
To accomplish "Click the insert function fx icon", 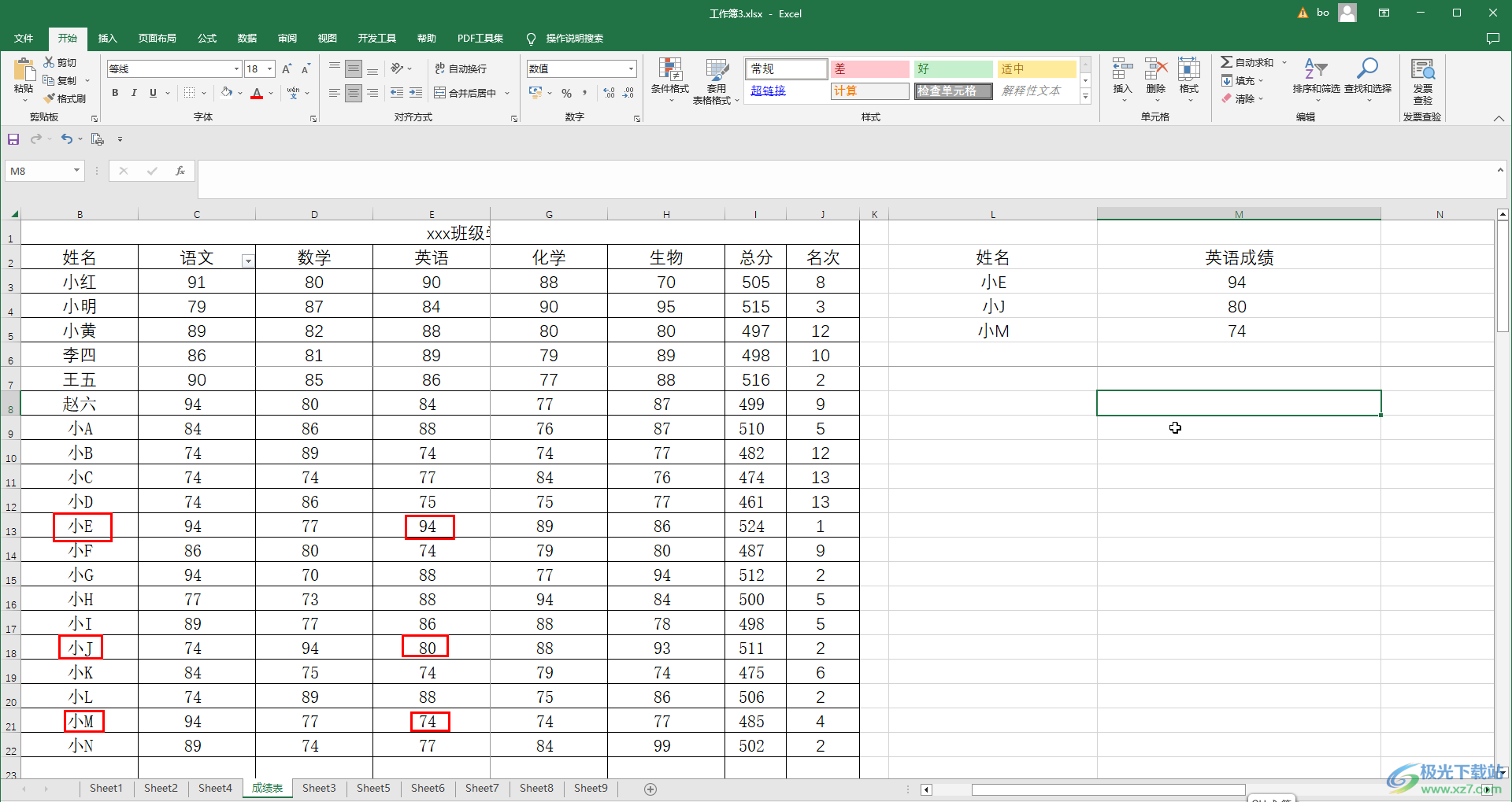I will (x=180, y=171).
